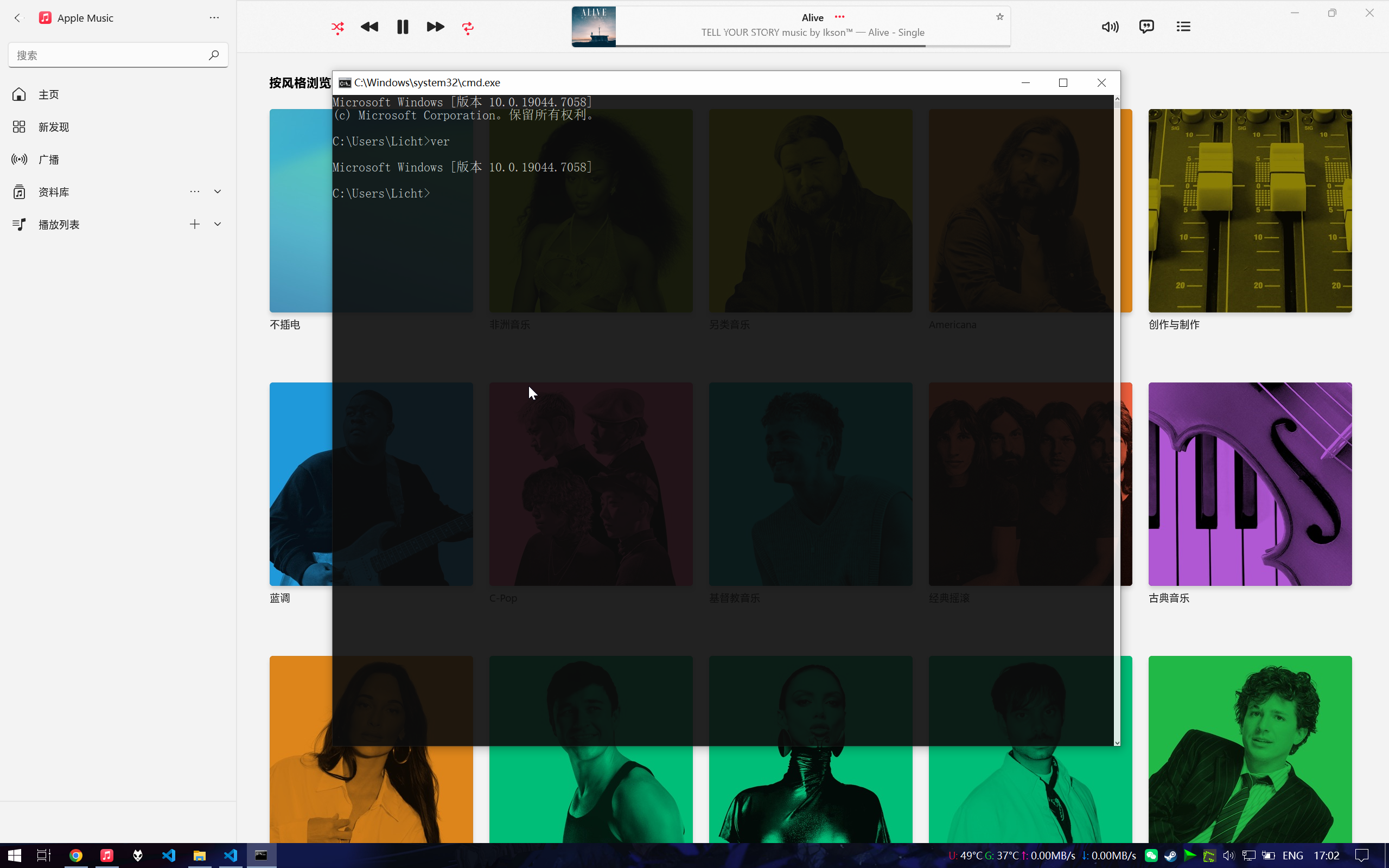Screen dimensions: 1389x868
Task: Expand the 播放列表 sidebar section
Action: pos(217,224)
